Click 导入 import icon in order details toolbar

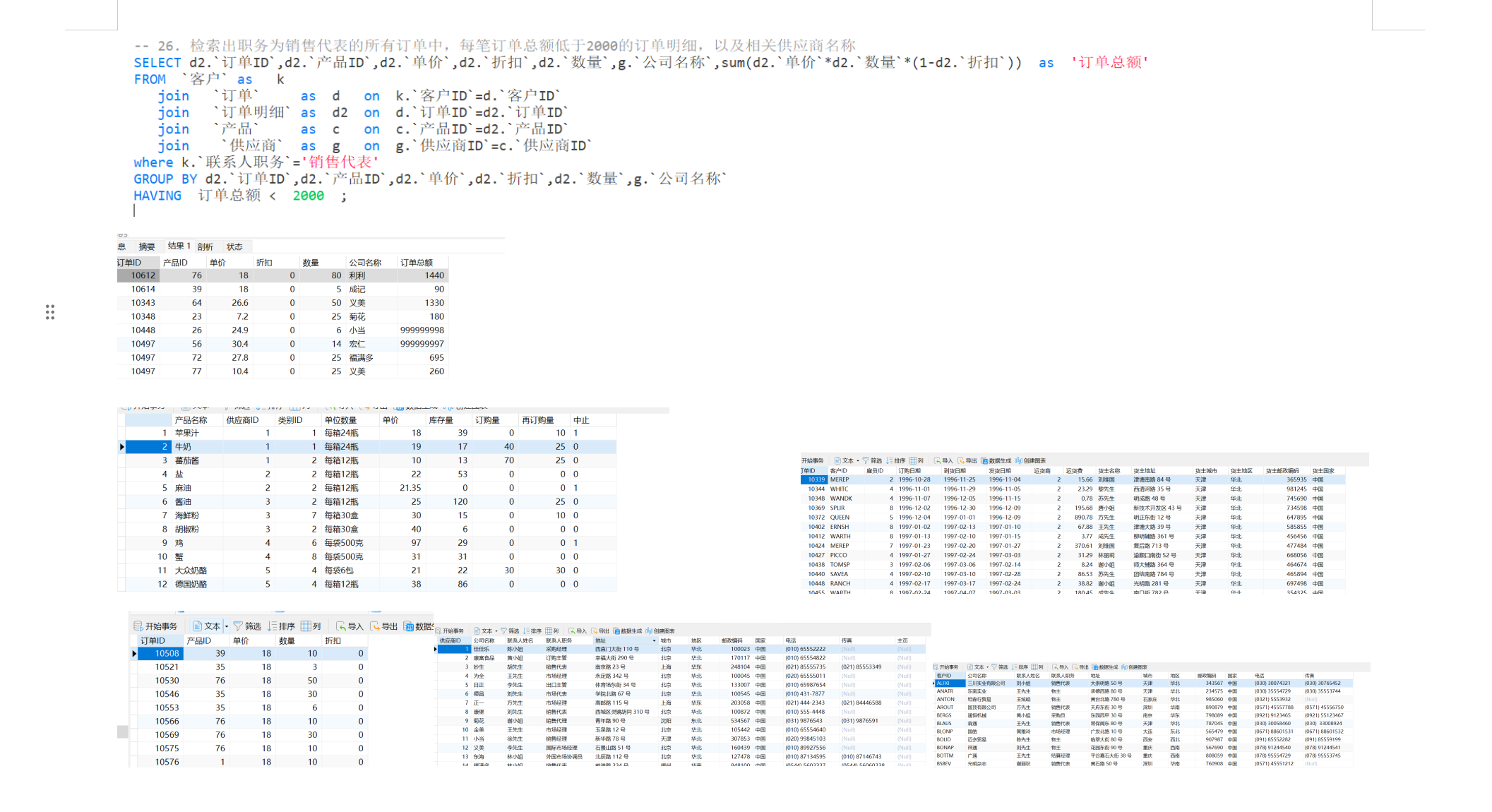click(350, 626)
